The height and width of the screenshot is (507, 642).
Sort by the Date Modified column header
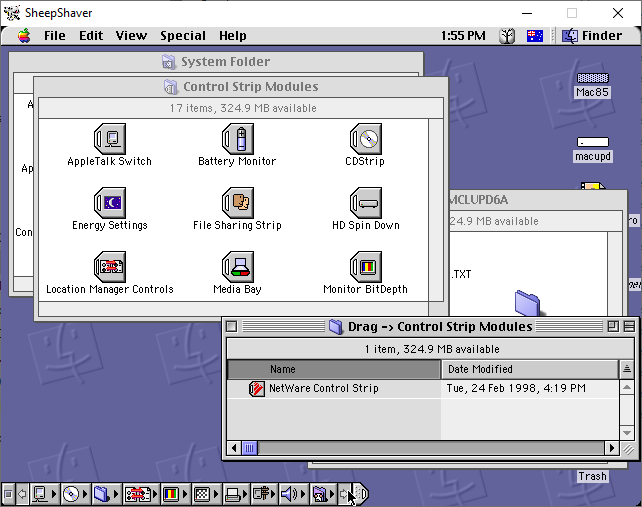click(530, 369)
